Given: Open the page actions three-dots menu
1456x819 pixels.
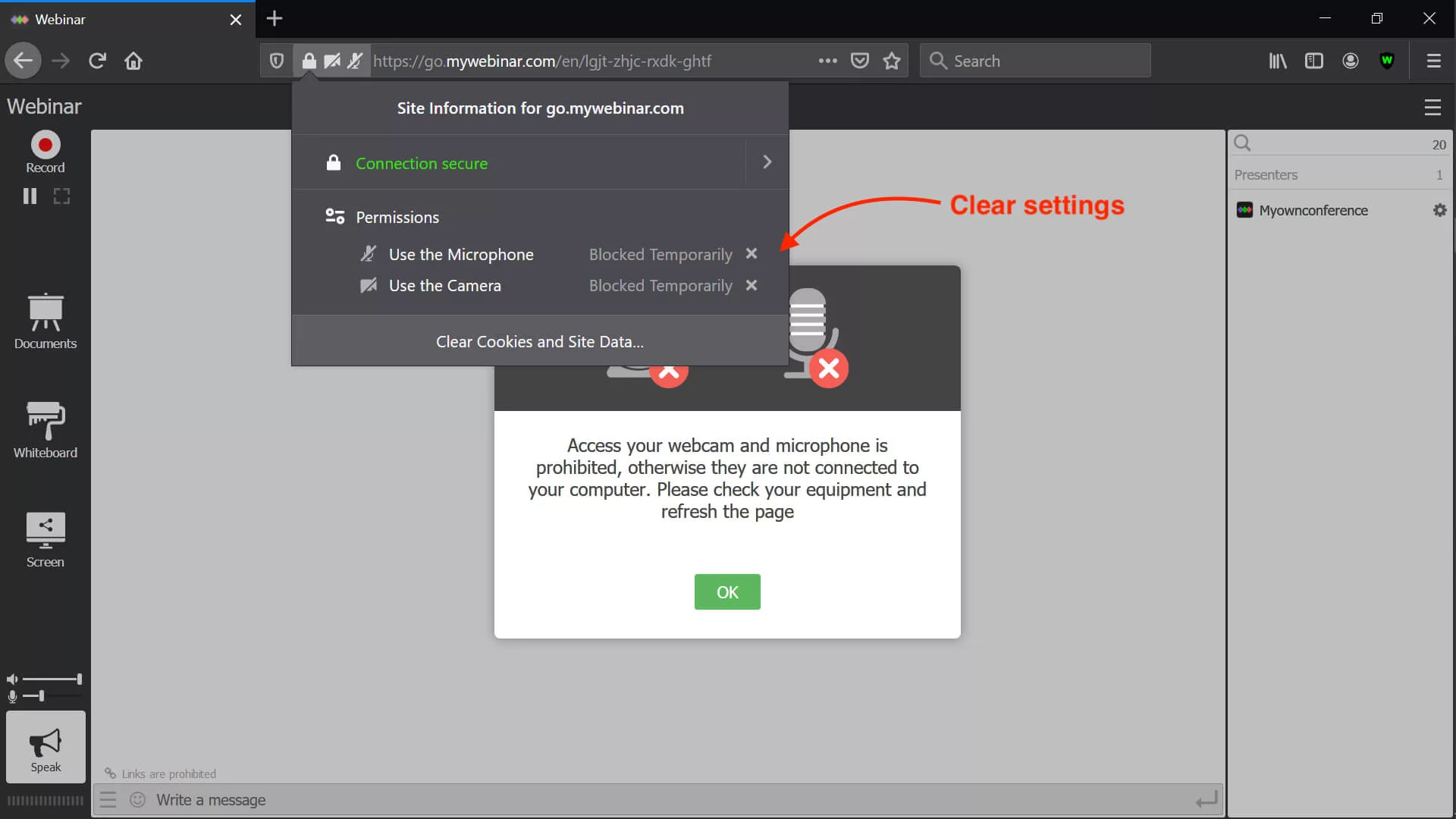Looking at the screenshot, I should [x=827, y=61].
